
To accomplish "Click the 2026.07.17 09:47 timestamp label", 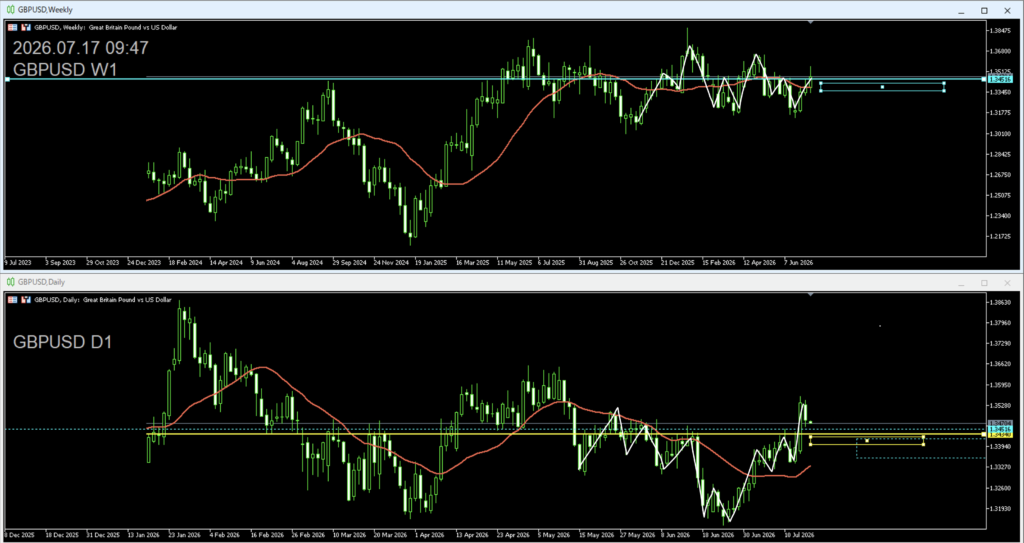I will tap(81, 48).
